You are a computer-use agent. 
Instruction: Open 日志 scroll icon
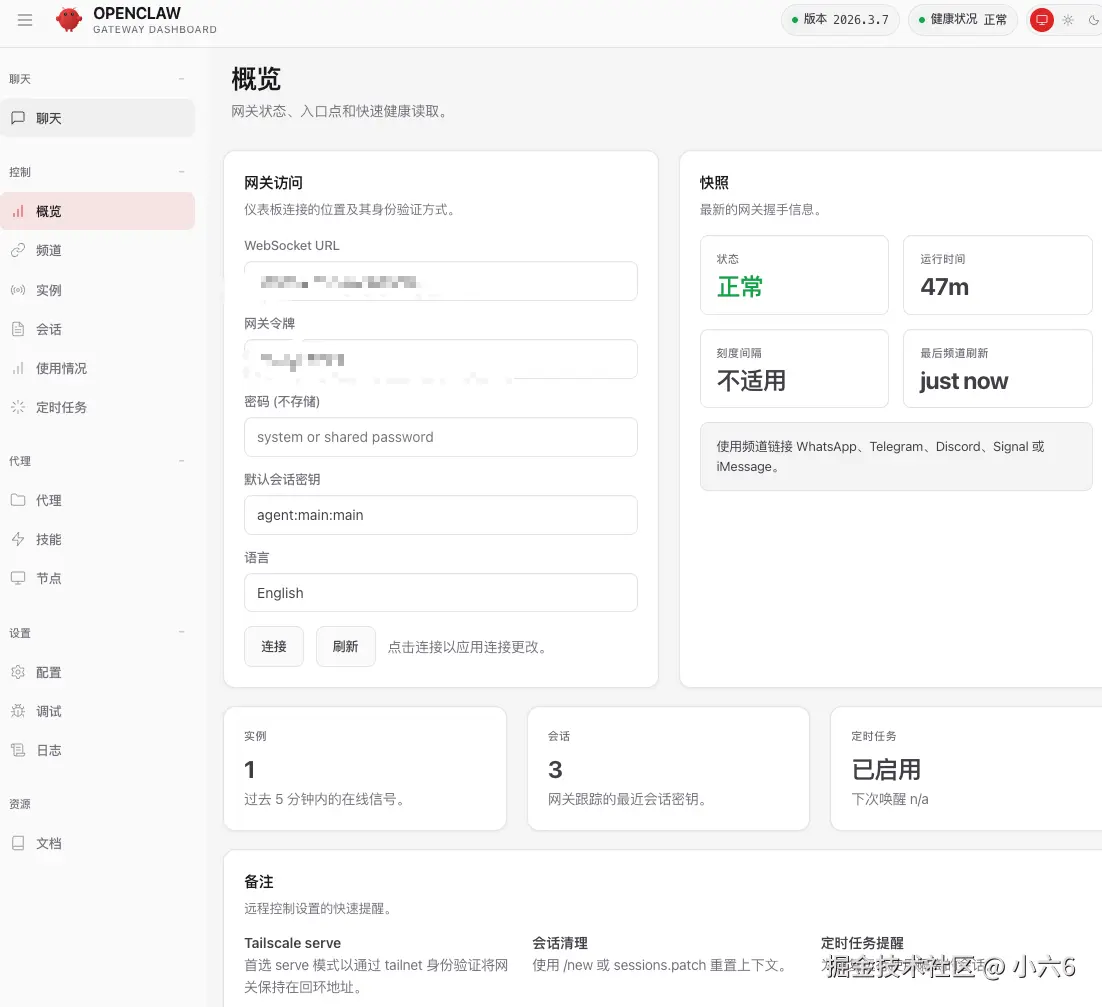[x=18, y=750]
